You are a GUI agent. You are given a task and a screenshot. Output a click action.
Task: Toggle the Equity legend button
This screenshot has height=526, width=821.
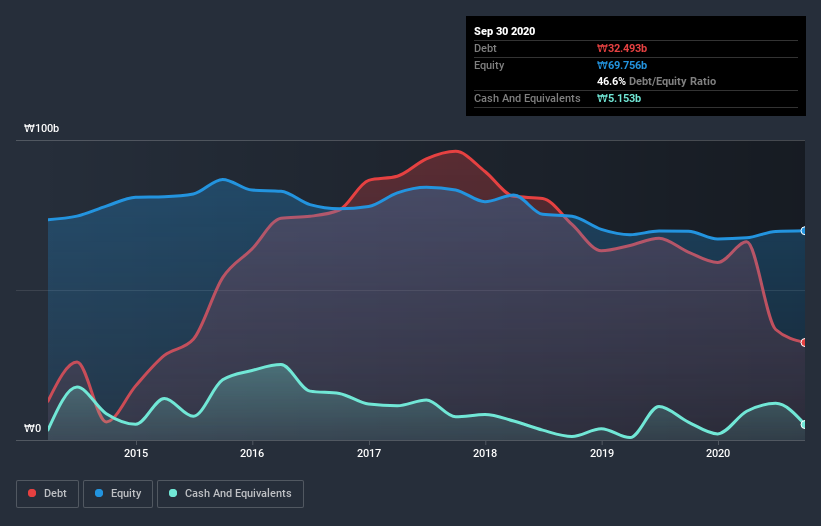pos(118,494)
